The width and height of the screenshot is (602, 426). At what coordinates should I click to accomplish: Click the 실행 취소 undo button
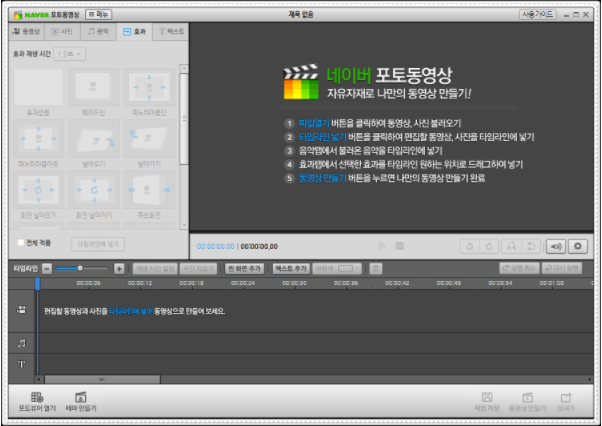click(x=519, y=268)
